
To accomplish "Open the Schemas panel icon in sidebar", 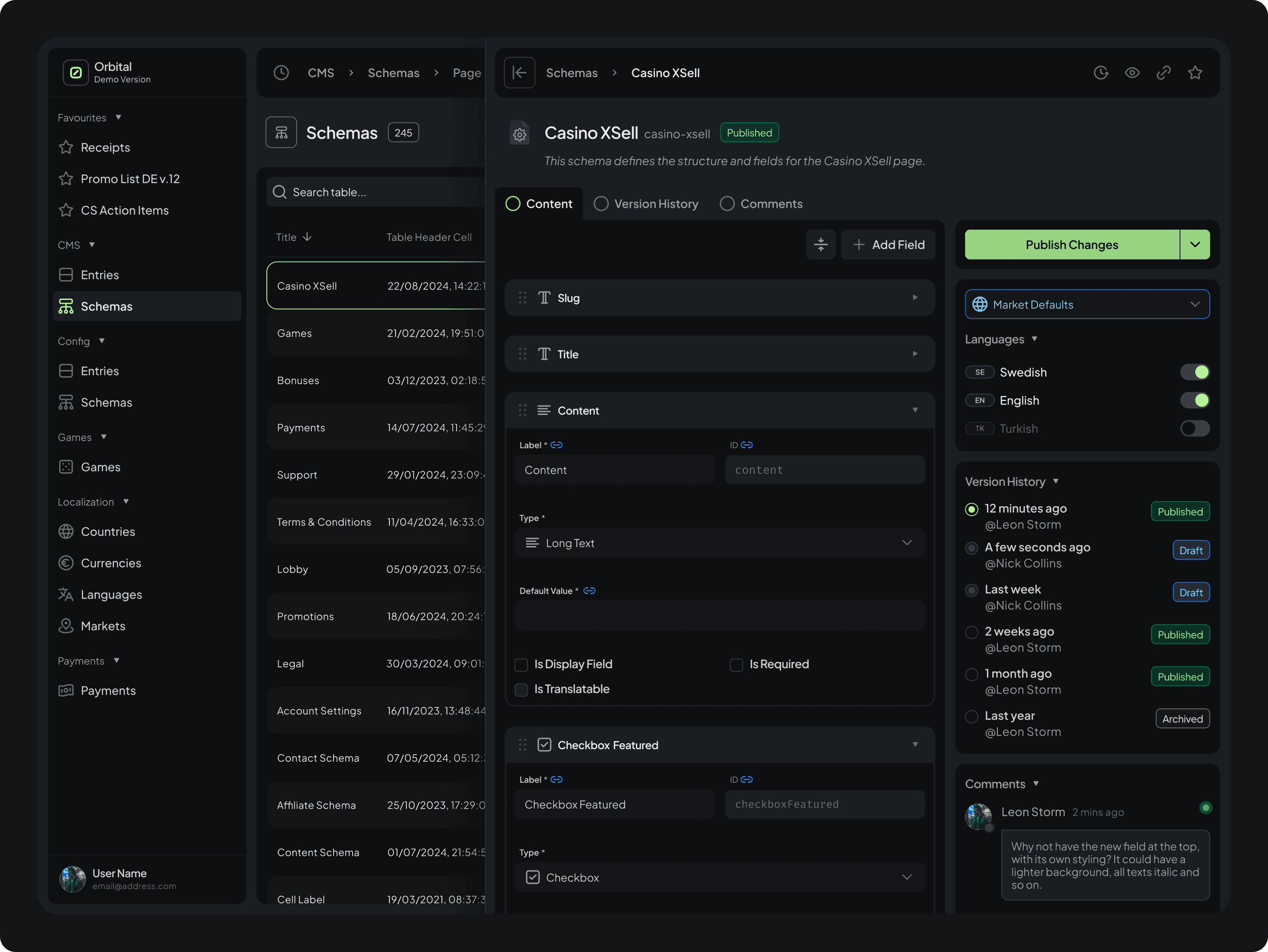I will click(66, 306).
